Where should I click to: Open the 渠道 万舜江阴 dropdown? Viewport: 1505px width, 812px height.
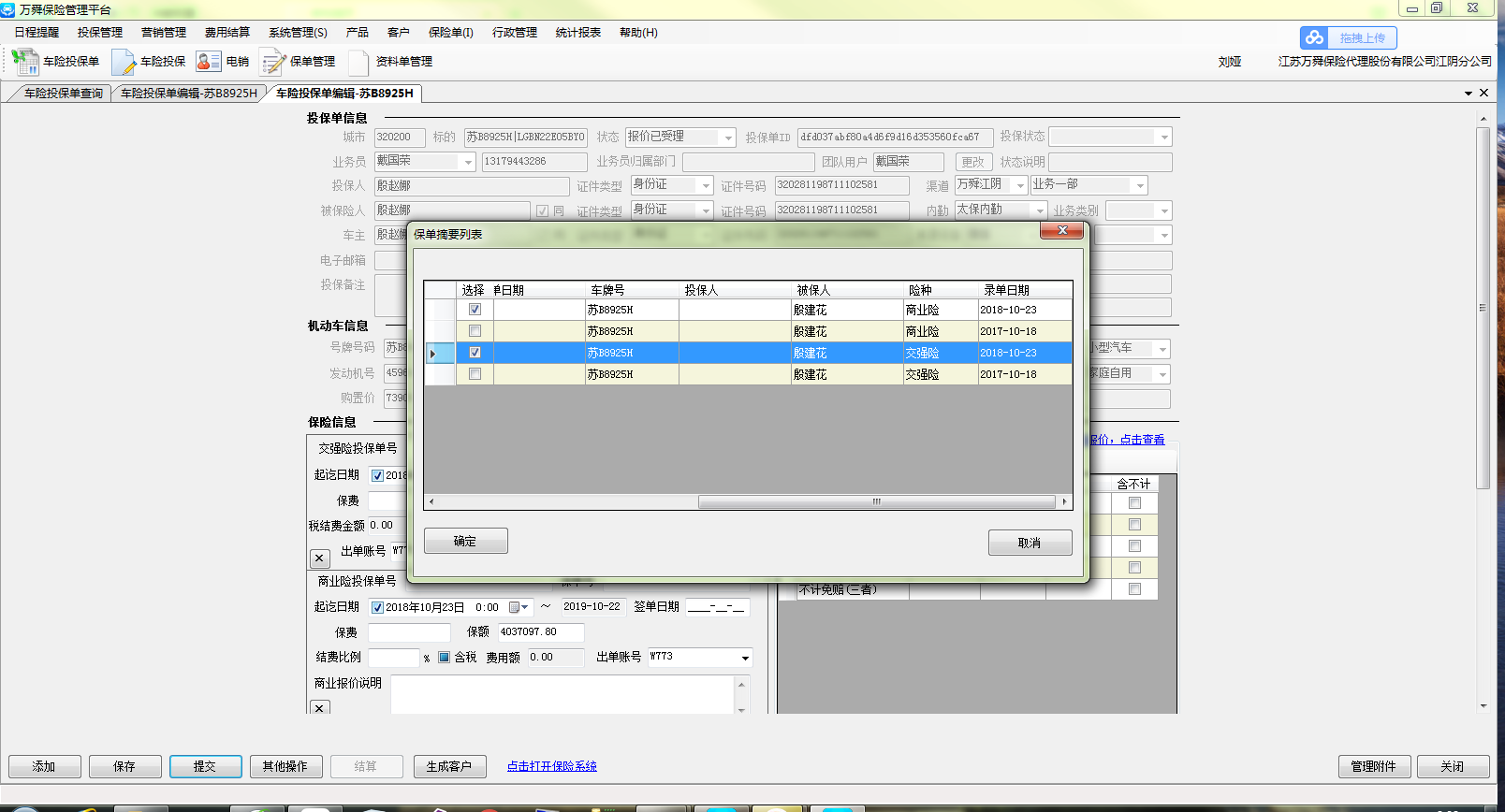(x=1019, y=185)
